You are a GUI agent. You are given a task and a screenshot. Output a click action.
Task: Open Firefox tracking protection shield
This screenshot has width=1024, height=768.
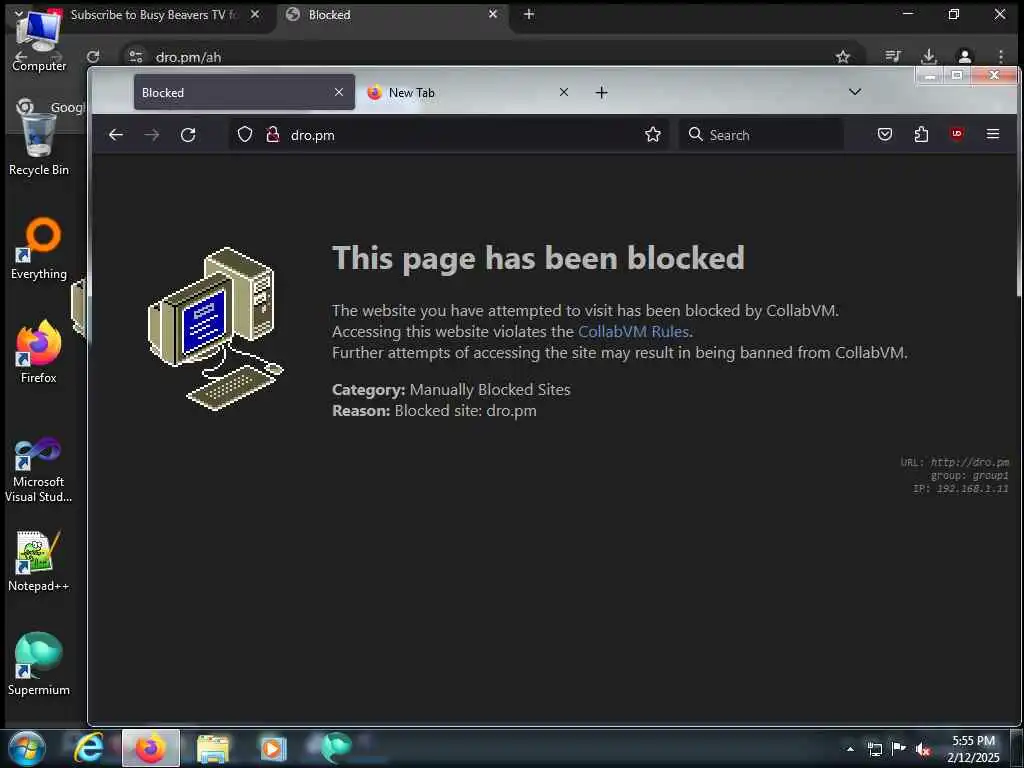245,135
